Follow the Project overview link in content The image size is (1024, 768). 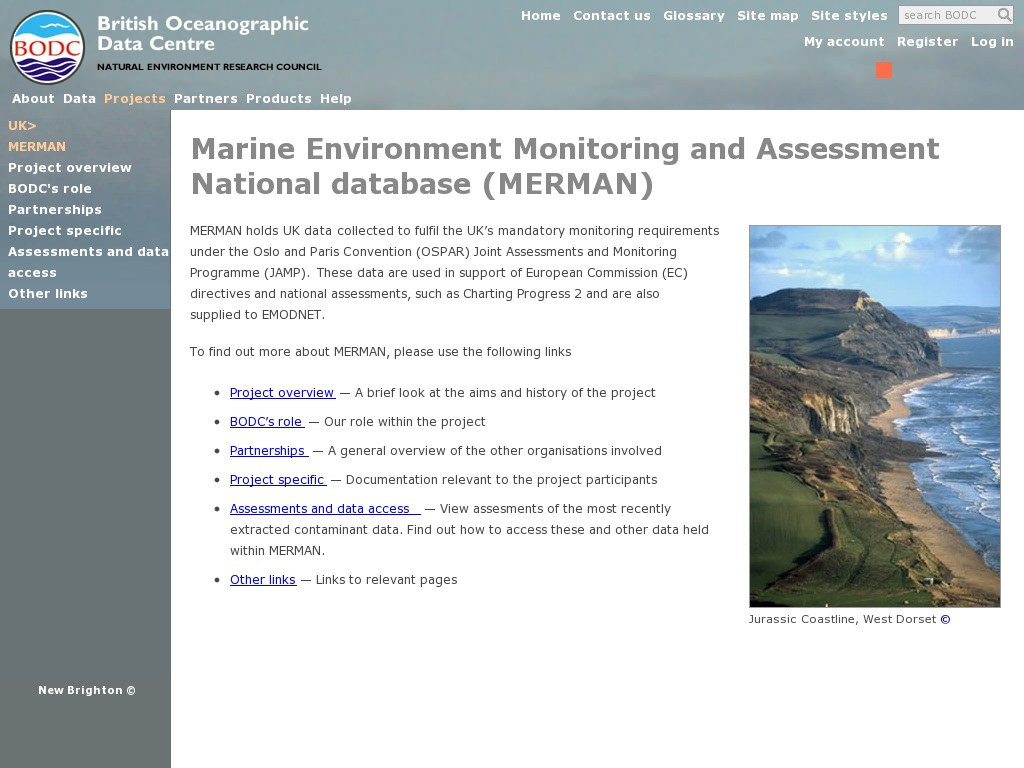(282, 392)
